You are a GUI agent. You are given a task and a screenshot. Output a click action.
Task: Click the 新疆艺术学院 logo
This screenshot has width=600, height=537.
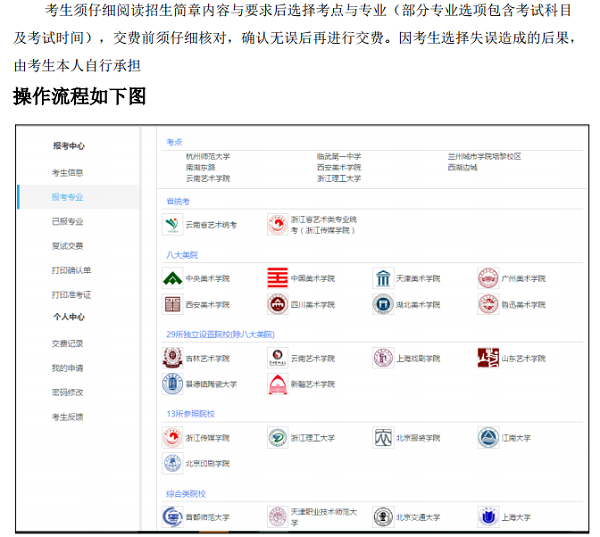(x=278, y=384)
